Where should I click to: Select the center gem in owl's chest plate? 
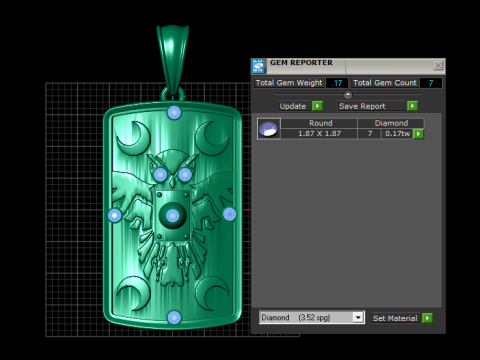tap(172, 216)
